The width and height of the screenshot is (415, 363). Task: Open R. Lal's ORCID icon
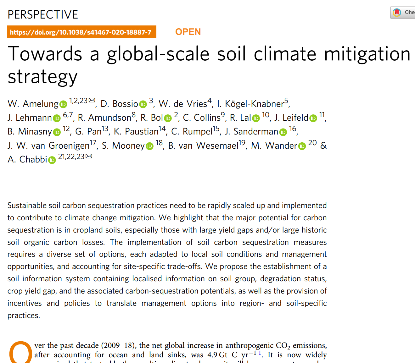256,118
